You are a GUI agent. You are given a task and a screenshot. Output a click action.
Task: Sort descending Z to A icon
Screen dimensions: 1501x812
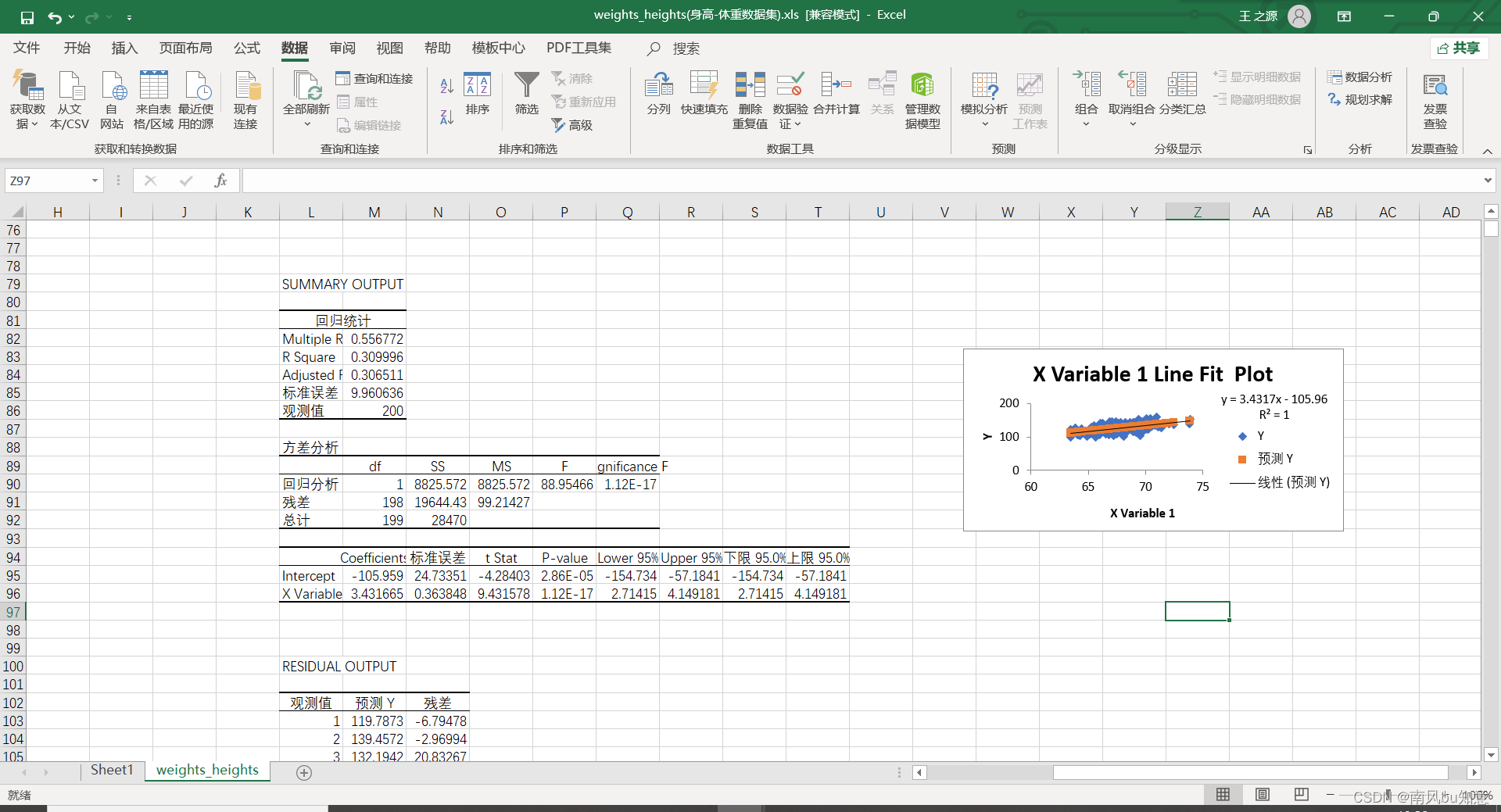click(x=447, y=117)
